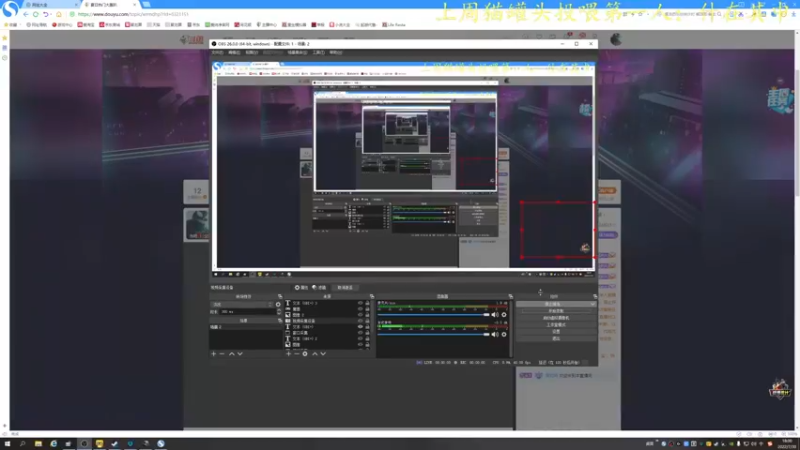This screenshot has height=450, width=800.
Task: Move selected source down in the list
Action: coord(323,354)
